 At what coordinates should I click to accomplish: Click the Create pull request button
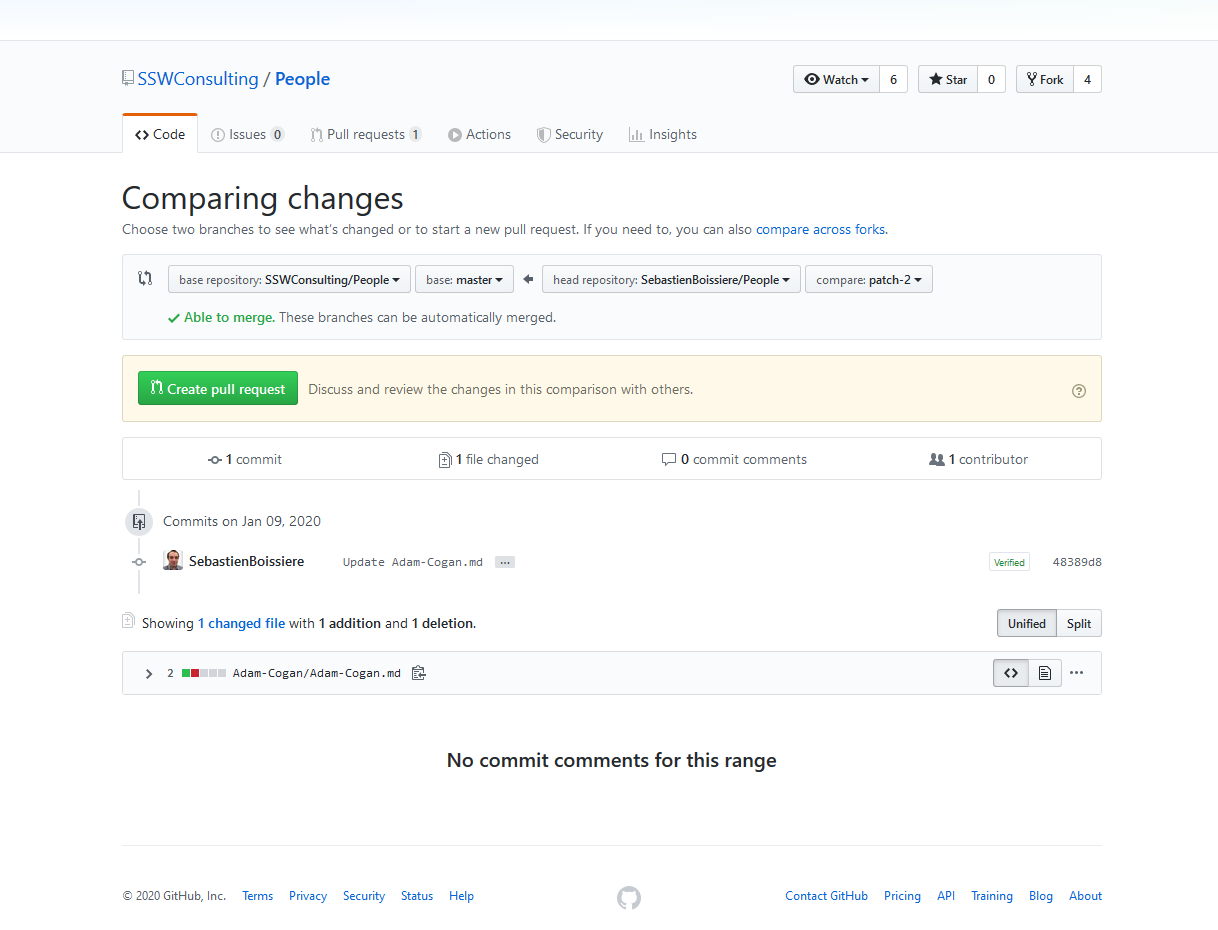[x=218, y=388]
